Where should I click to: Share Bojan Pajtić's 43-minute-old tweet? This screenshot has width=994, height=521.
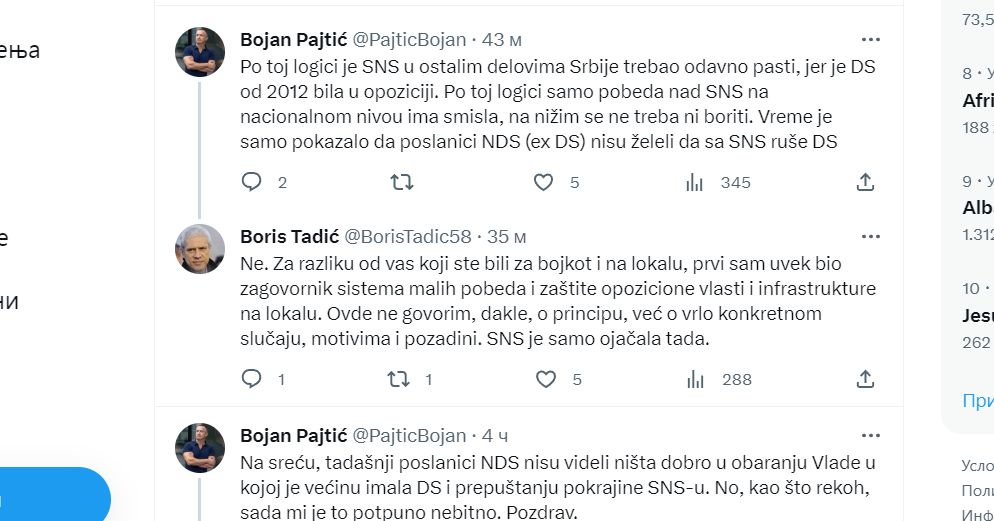[x=866, y=182]
